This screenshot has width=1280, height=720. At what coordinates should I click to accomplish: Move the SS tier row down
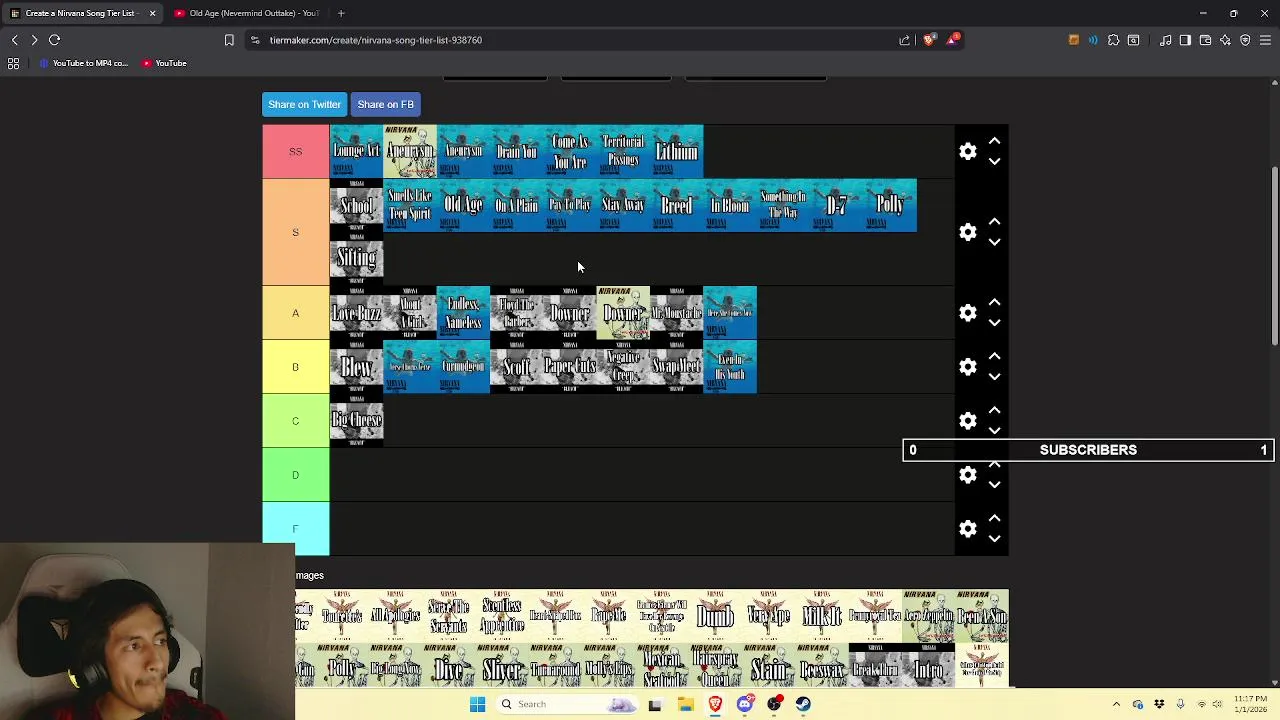pos(994,161)
